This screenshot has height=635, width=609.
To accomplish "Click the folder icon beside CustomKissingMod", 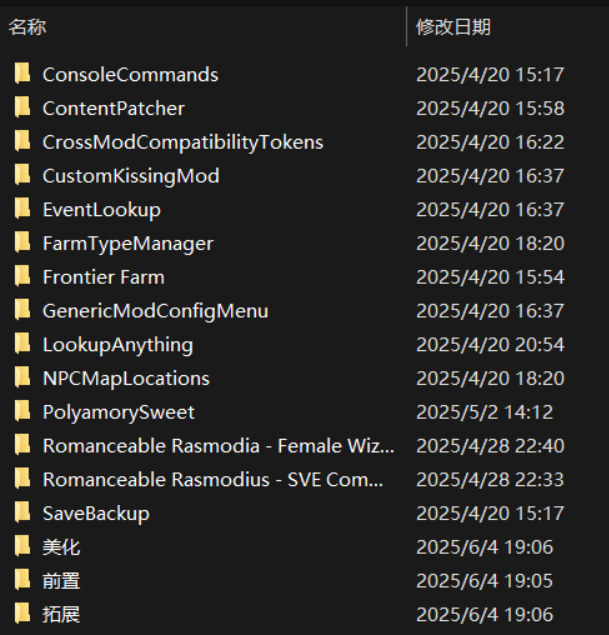I will (22, 176).
